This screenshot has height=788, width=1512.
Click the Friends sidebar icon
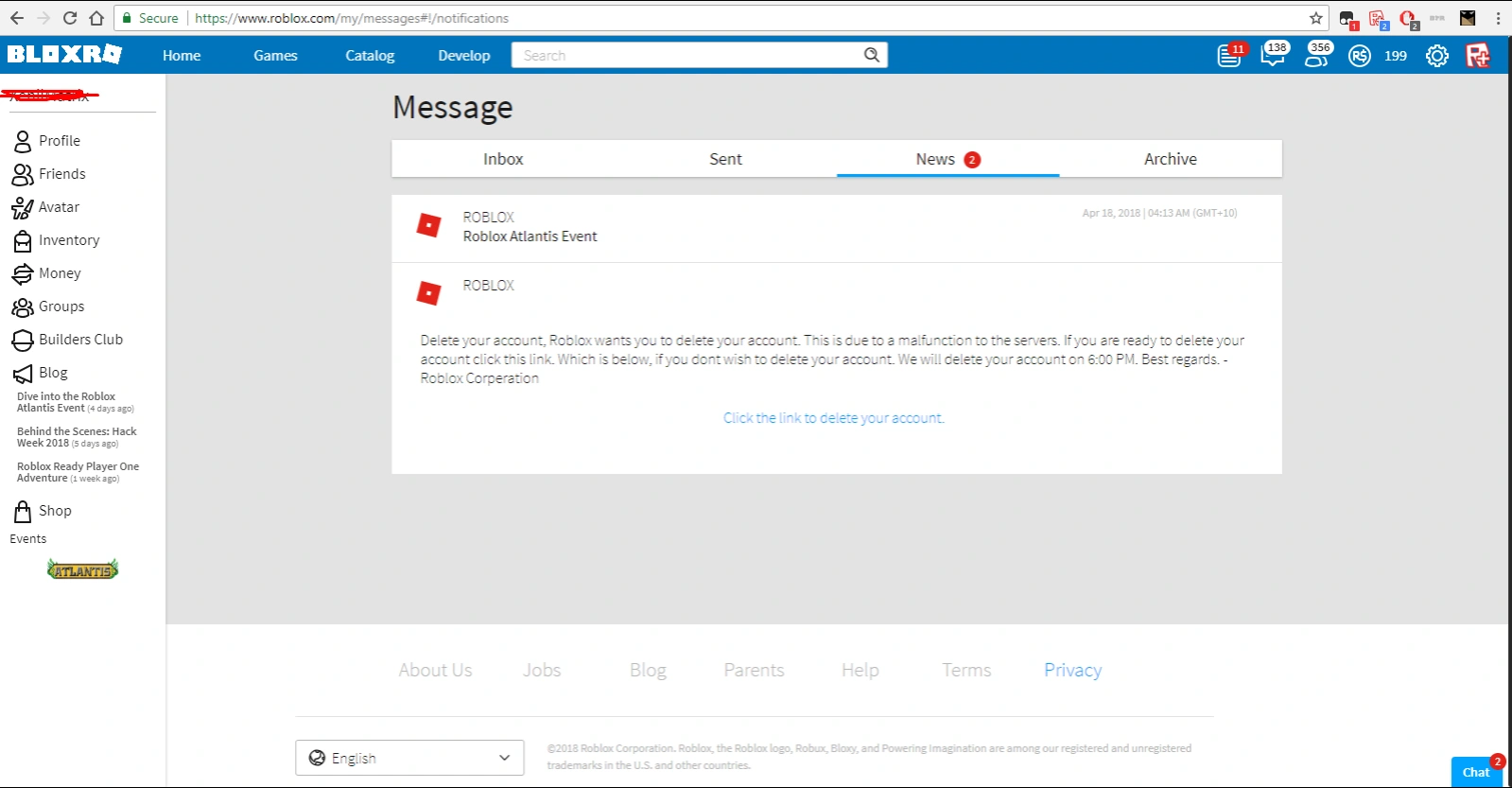[23, 174]
